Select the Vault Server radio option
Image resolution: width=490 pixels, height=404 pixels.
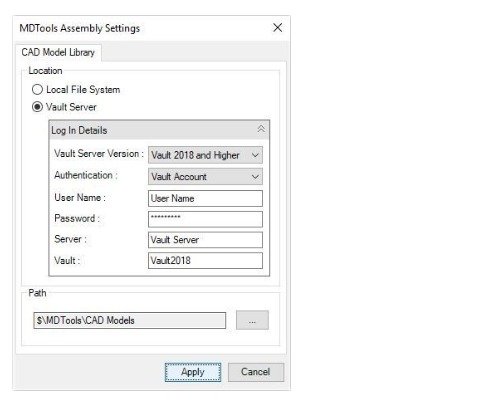point(37,107)
